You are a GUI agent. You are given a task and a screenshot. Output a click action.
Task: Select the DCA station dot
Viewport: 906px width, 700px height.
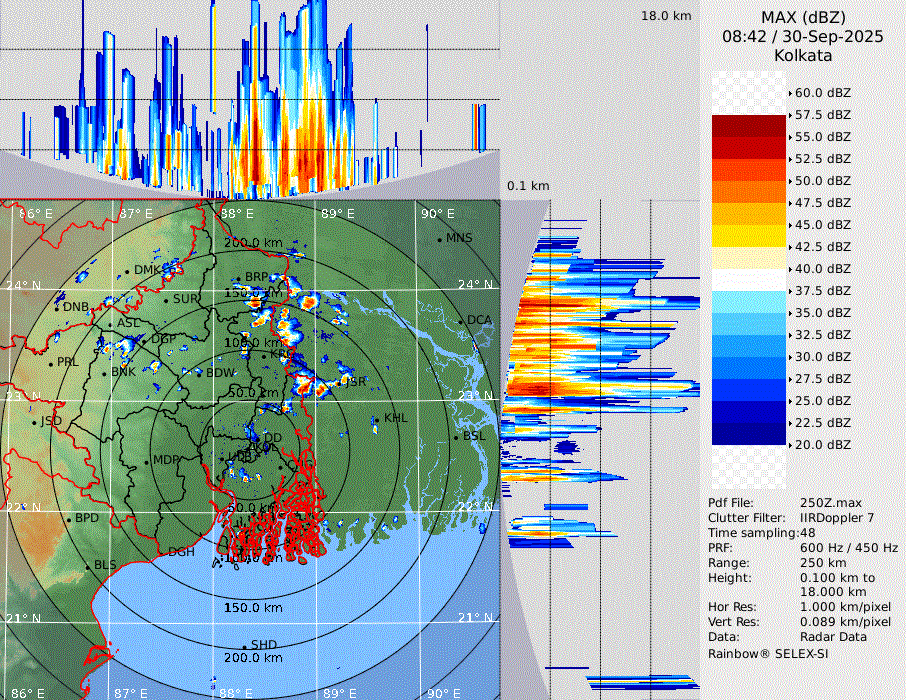pyautogui.click(x=461, y=321)
